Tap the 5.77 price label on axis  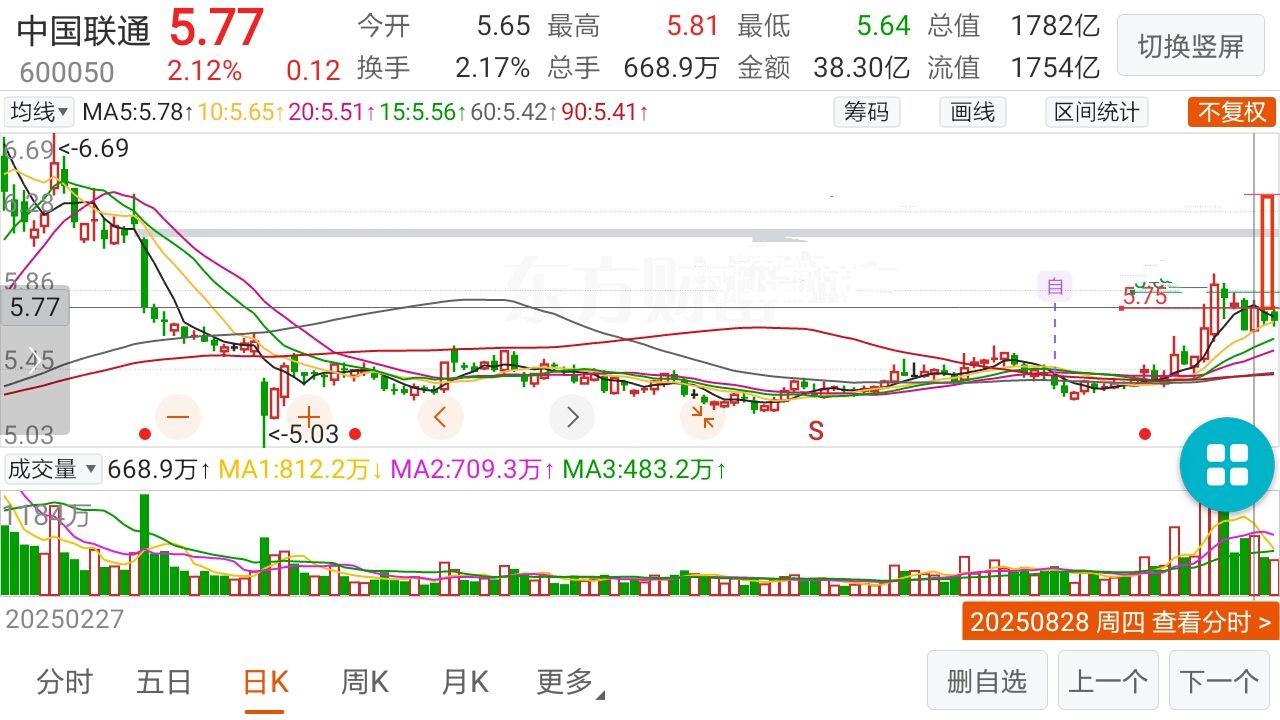coord(35,306)
